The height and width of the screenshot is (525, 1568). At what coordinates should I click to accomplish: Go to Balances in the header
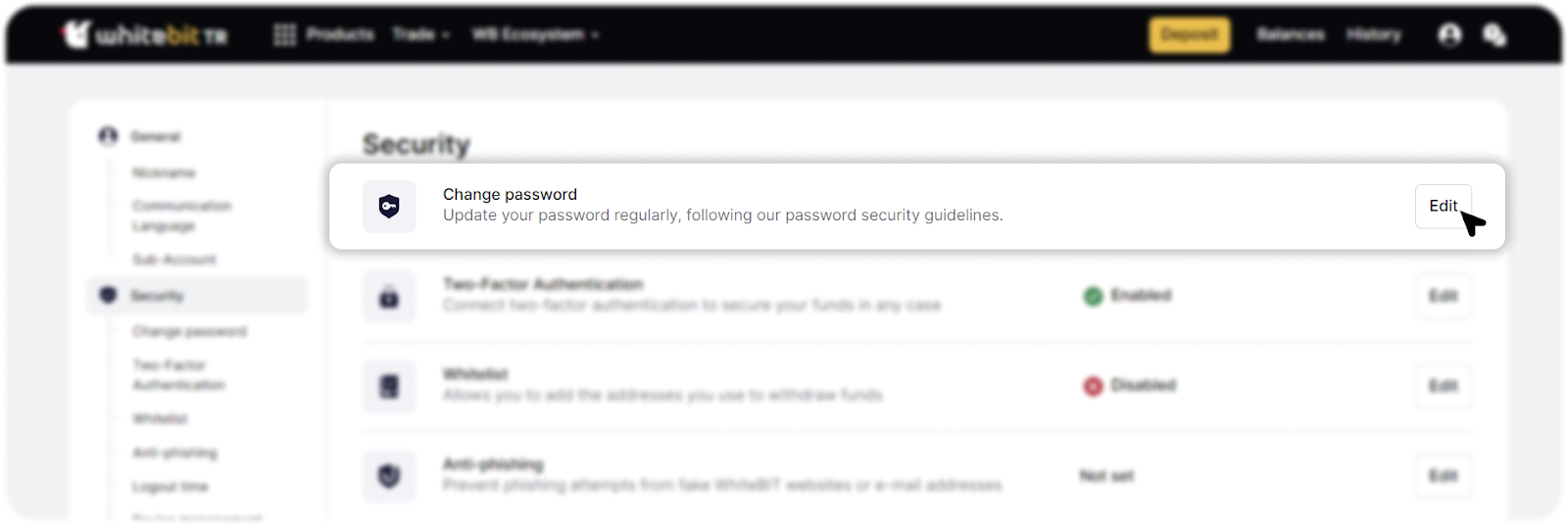1290,34
